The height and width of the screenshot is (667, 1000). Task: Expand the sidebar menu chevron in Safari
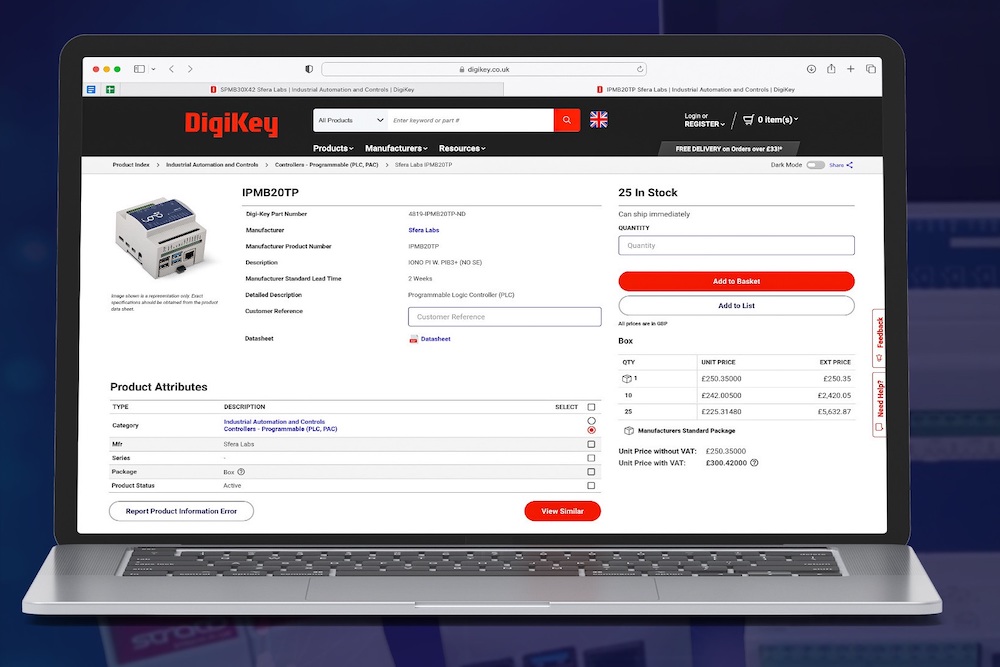153,69
